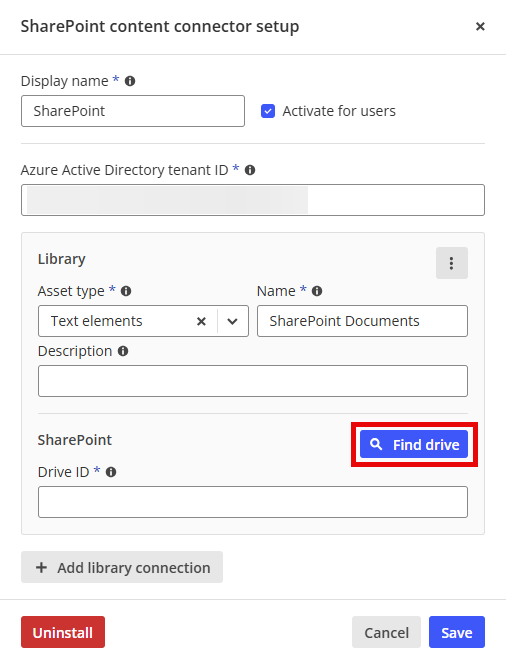
Task: Click Add library connection button
Action: click(x=122, y=567)
